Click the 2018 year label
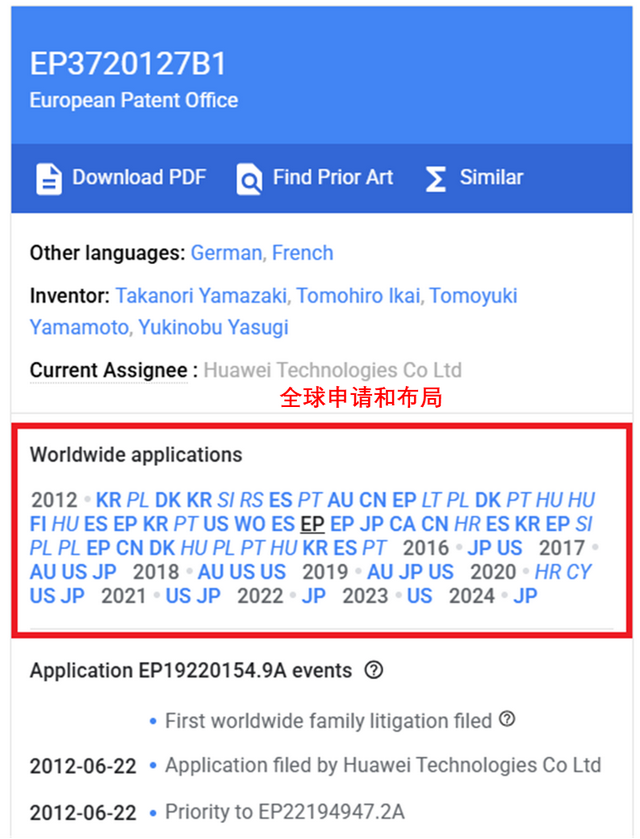The image size is (640, 839). [156, 572]
